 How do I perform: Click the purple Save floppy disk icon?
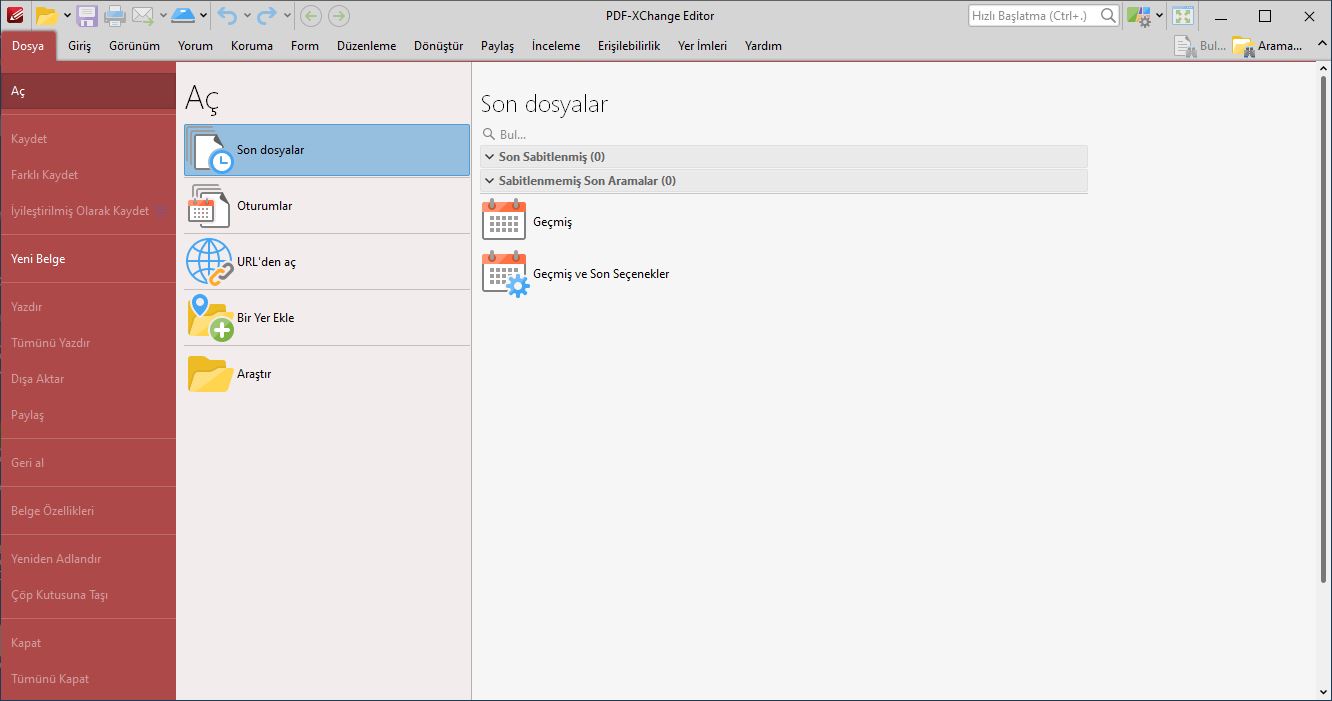tap(87, 15)
